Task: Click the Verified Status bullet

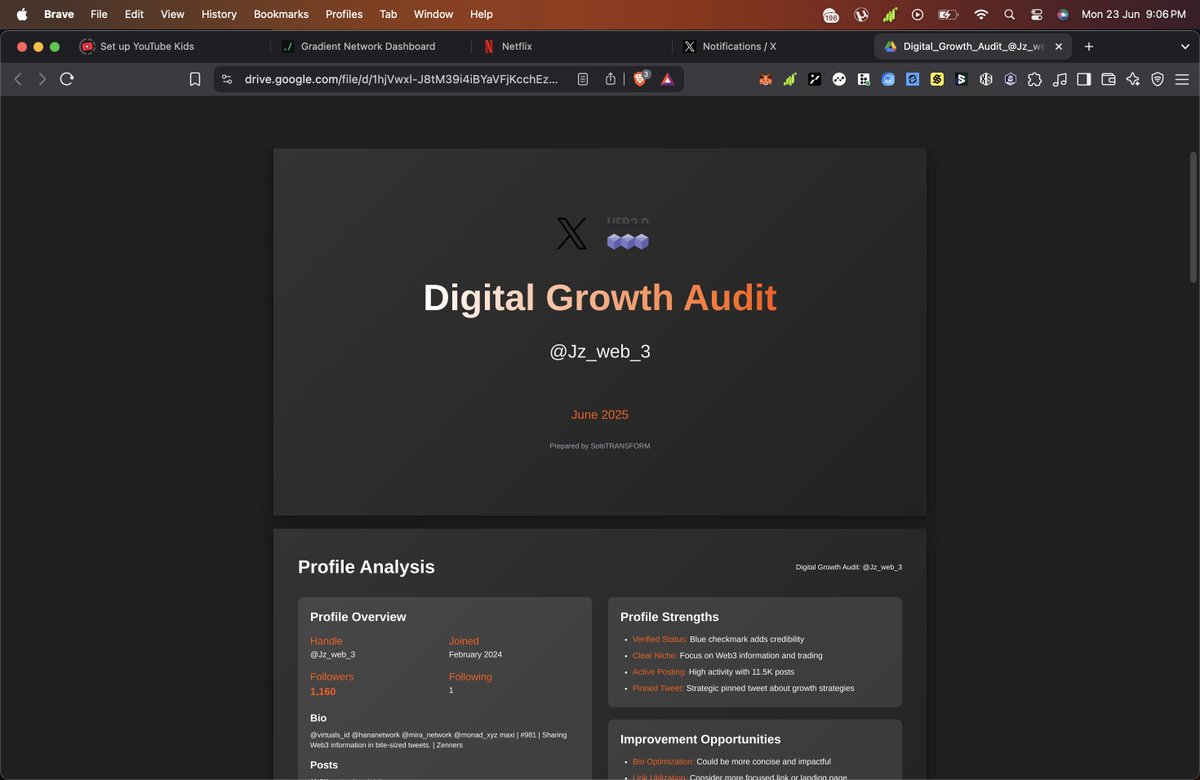Action: (718, 639)
